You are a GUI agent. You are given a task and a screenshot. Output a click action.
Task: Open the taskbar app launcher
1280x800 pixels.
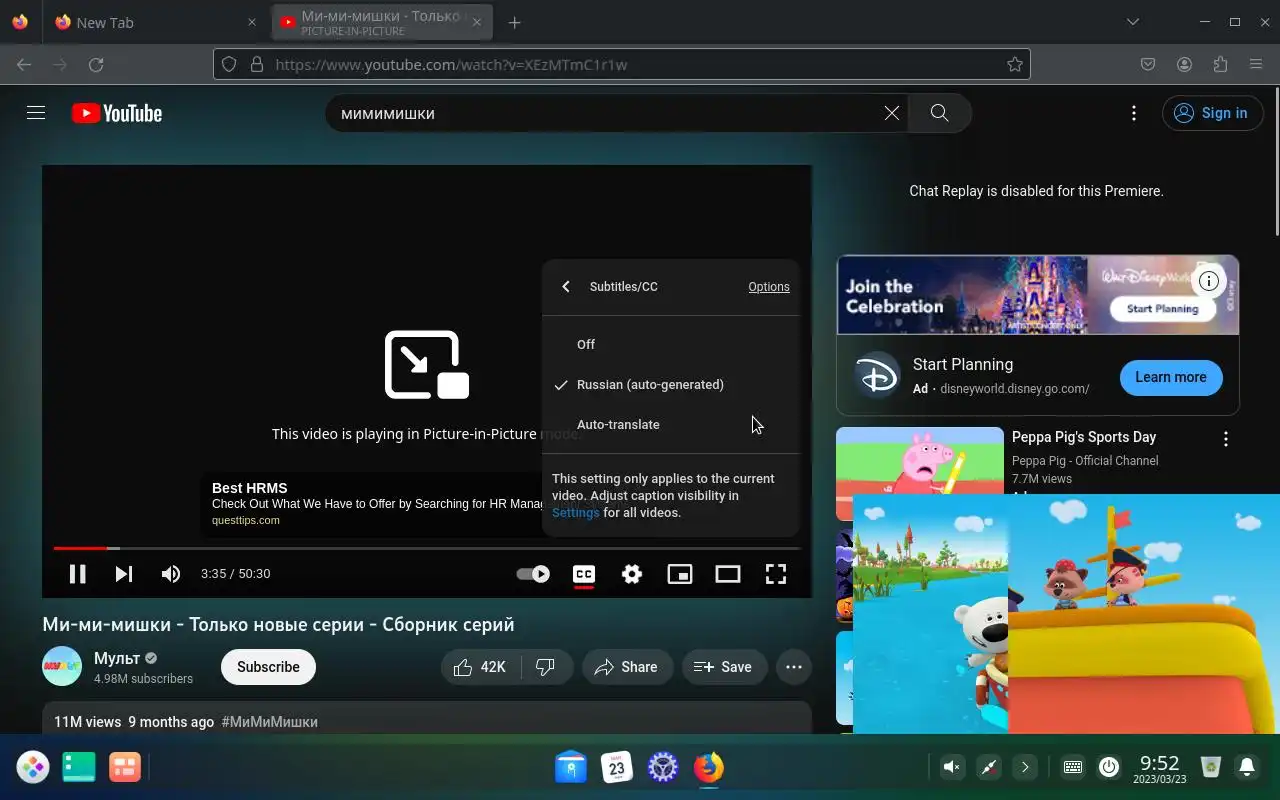(33, 767)
